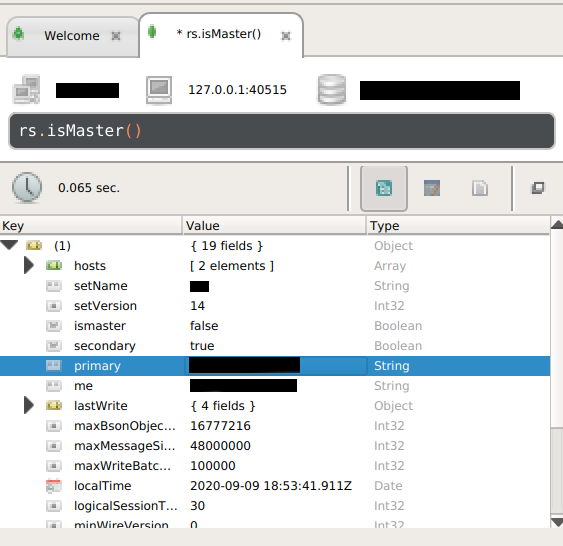Click the 0.065 sec. timing label
This screenshot has height=546, width=563.
click(x=89, y=188)
